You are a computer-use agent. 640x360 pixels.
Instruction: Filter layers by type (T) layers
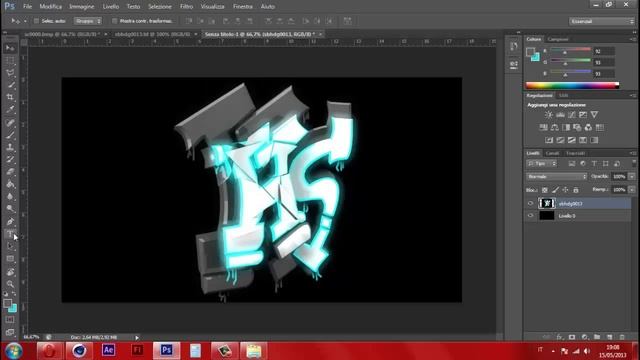pos(594,164)
